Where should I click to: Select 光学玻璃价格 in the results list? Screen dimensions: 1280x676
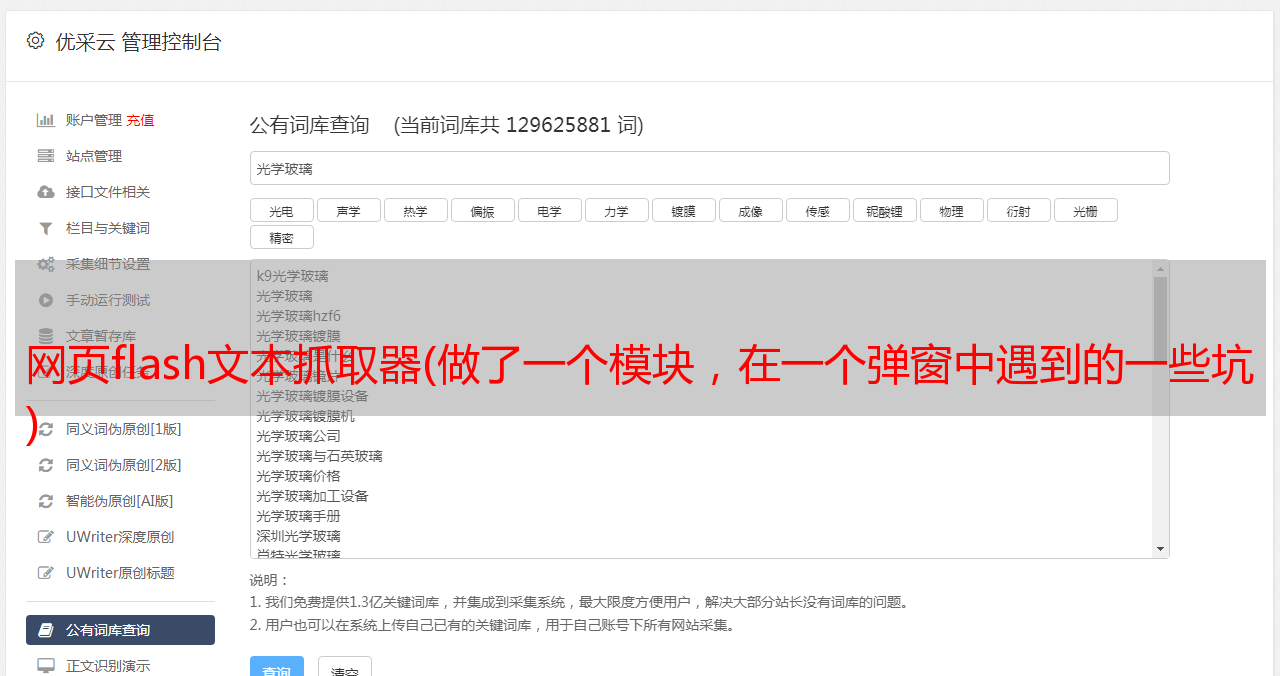[298, 476]
